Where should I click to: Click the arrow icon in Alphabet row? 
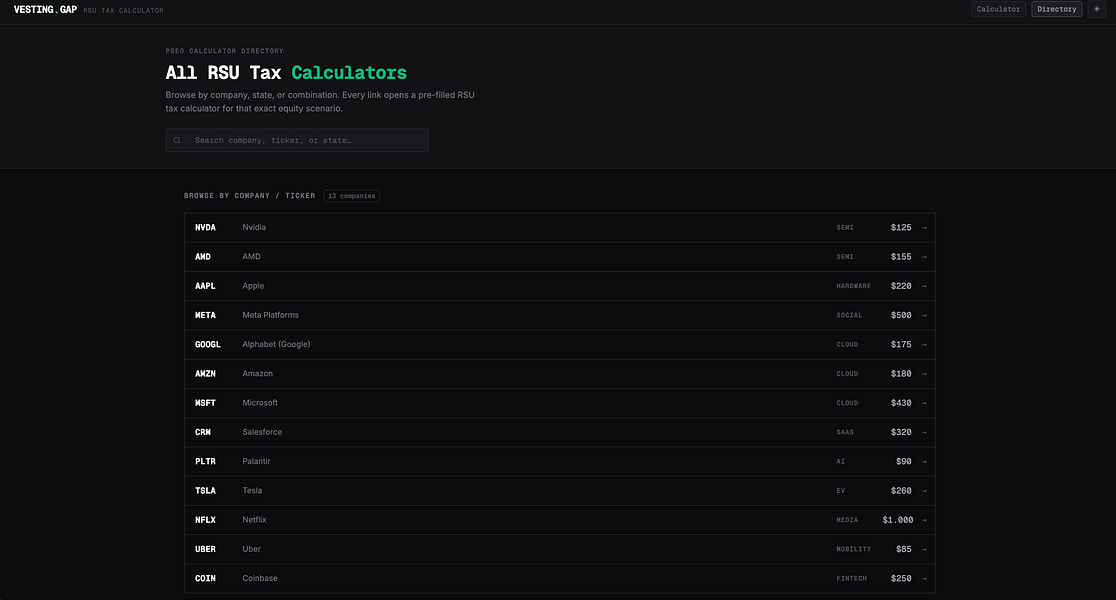[x=924, y=344]
